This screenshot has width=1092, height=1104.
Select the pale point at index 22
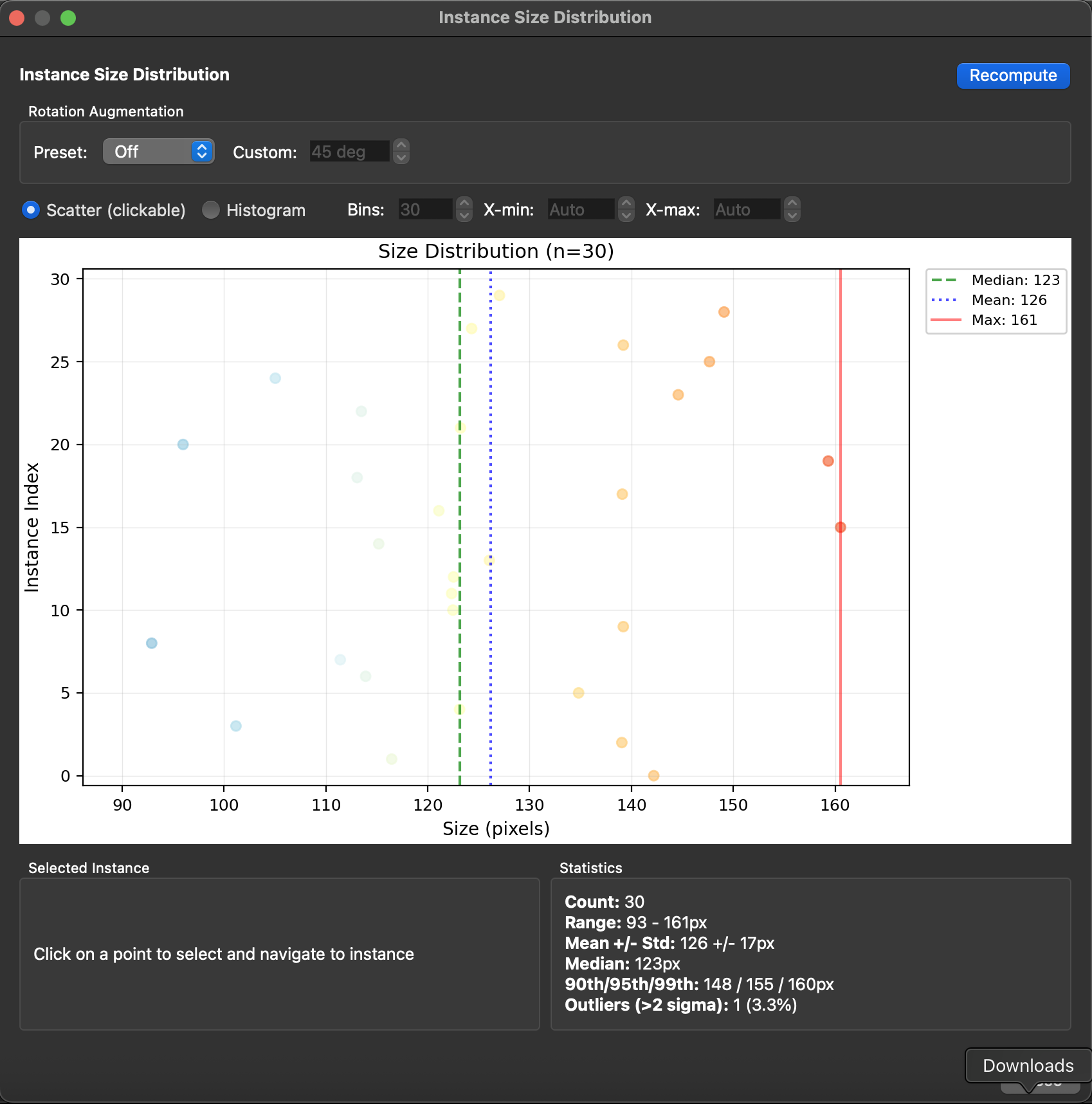point(361,411)
